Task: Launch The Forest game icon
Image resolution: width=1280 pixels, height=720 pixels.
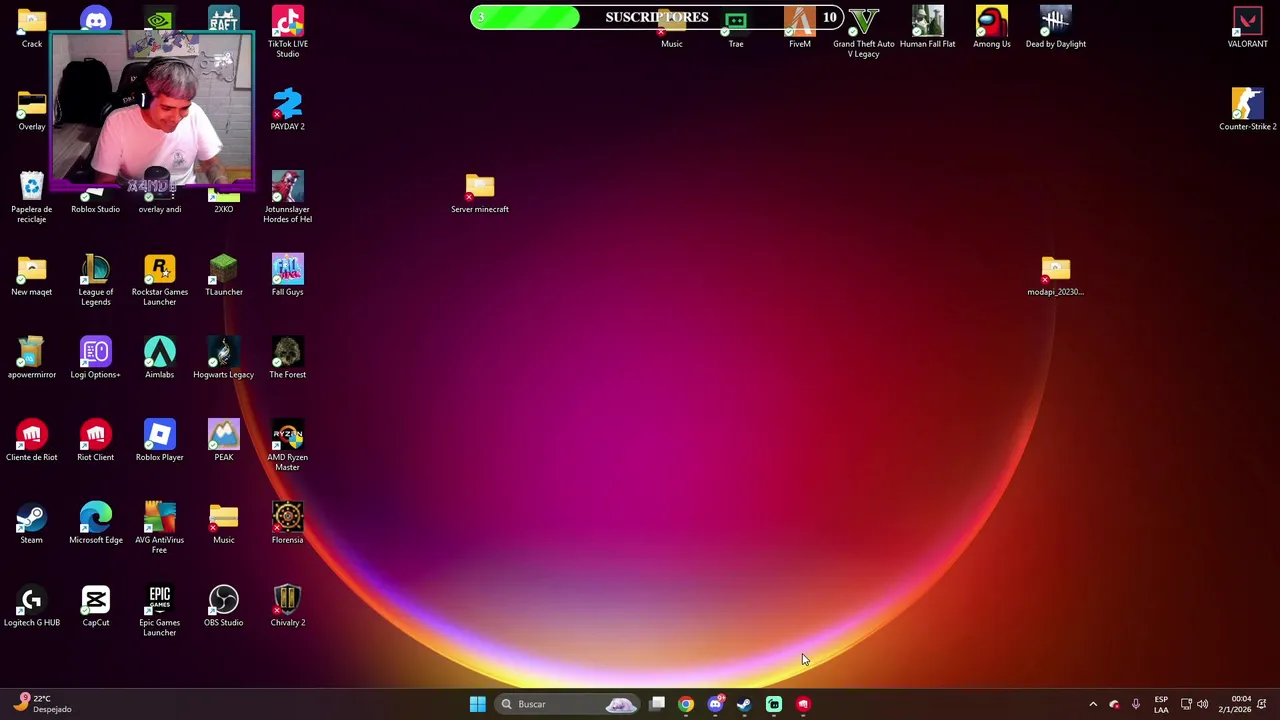Action: tap(287, 357)
